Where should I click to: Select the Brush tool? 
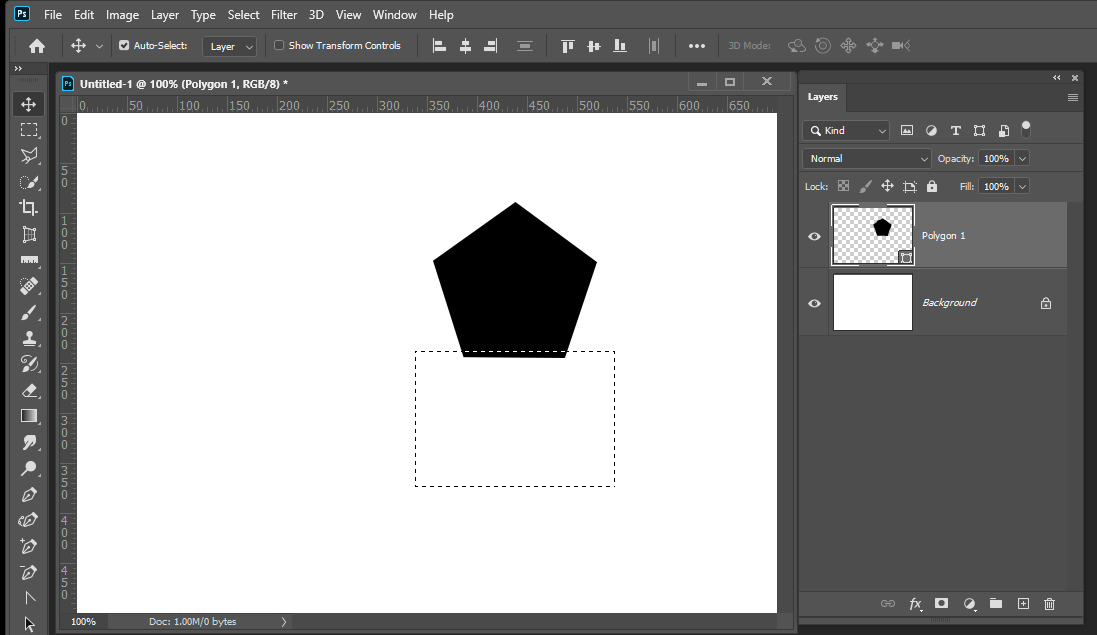pos(28,312)
